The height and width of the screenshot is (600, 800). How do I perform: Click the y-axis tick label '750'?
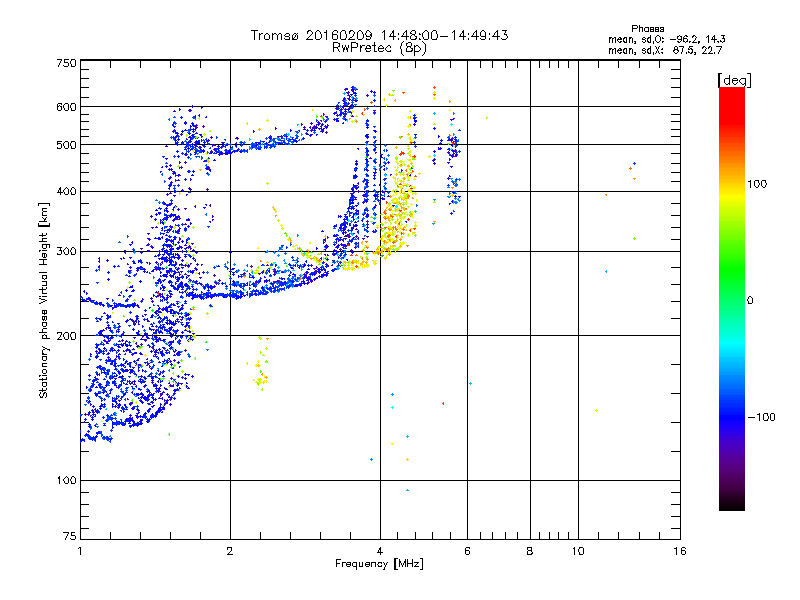[x=66, y=63]
